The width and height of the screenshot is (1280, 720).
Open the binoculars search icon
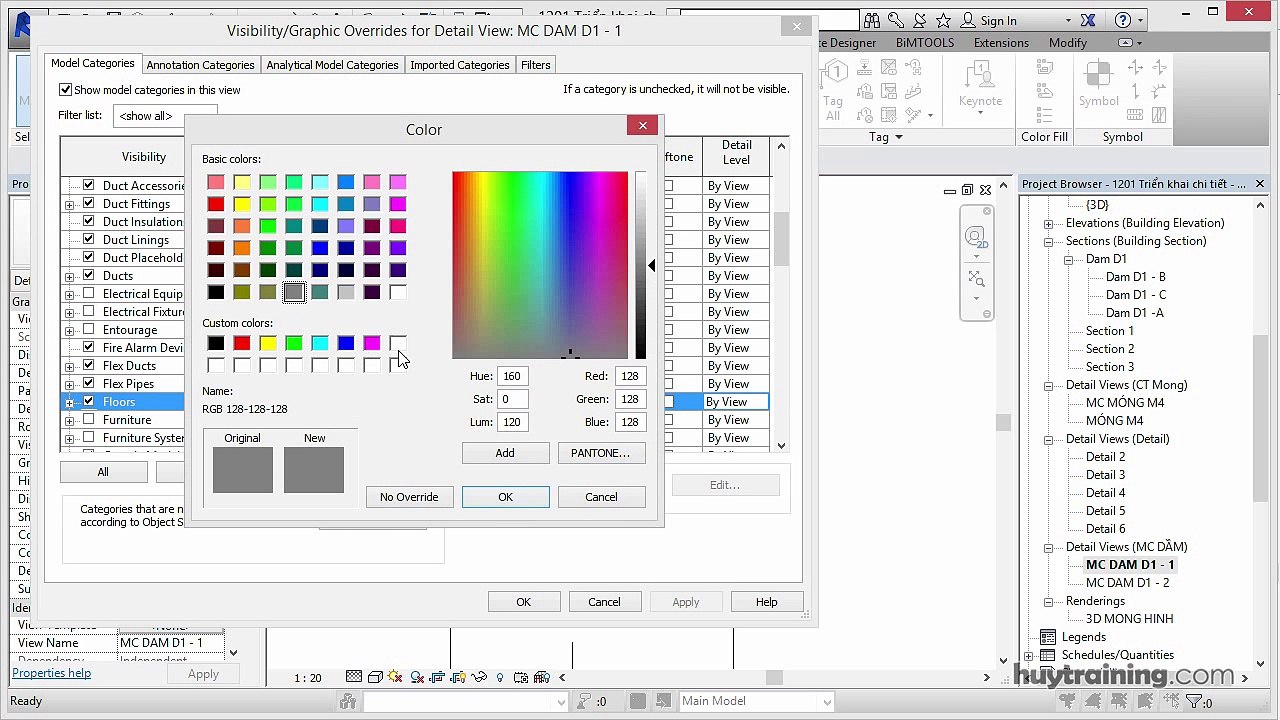click(x=872, y=20)
